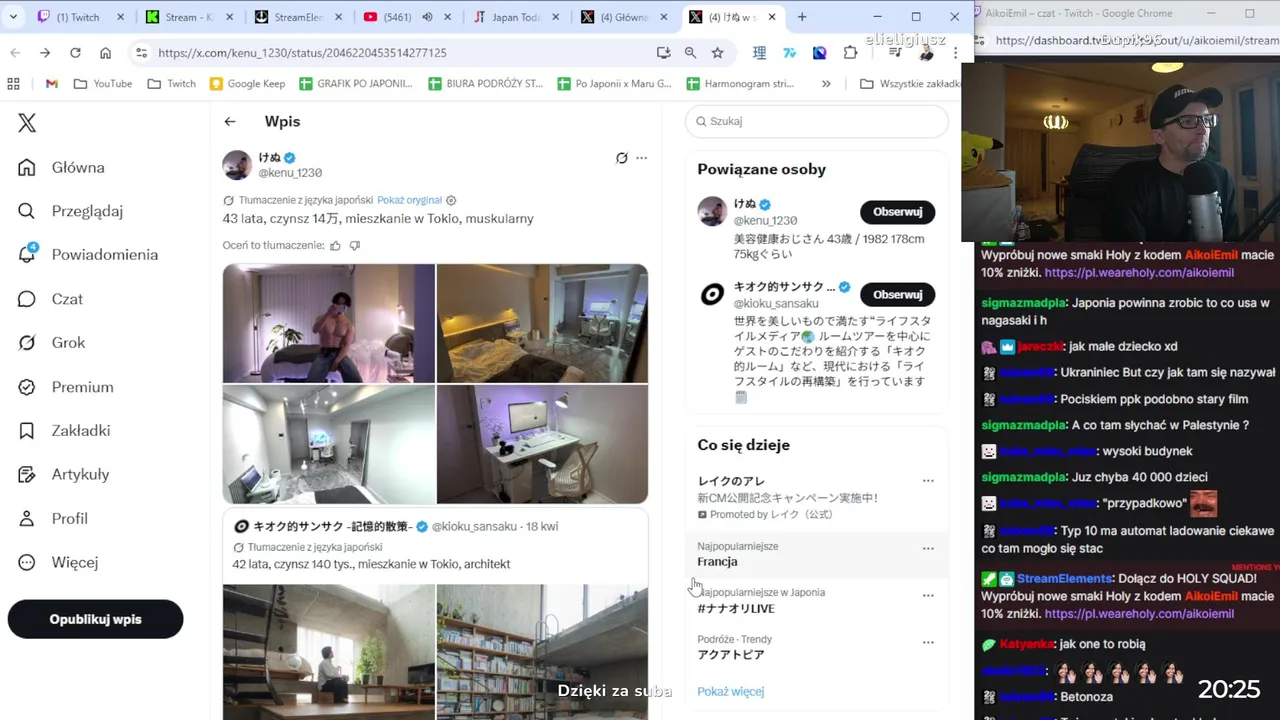Image resolution: width=1280 pixels, height=720 pixels.
Task: Go to browser home page
Action: [x=105, y=53]
